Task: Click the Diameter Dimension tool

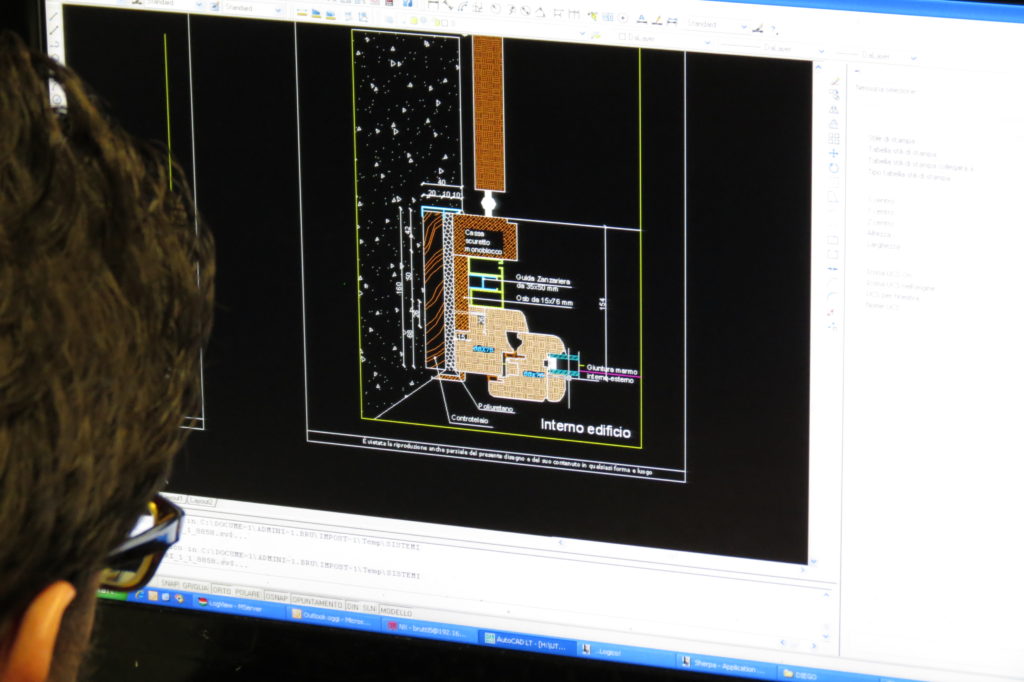Action: tap(526, 10)
